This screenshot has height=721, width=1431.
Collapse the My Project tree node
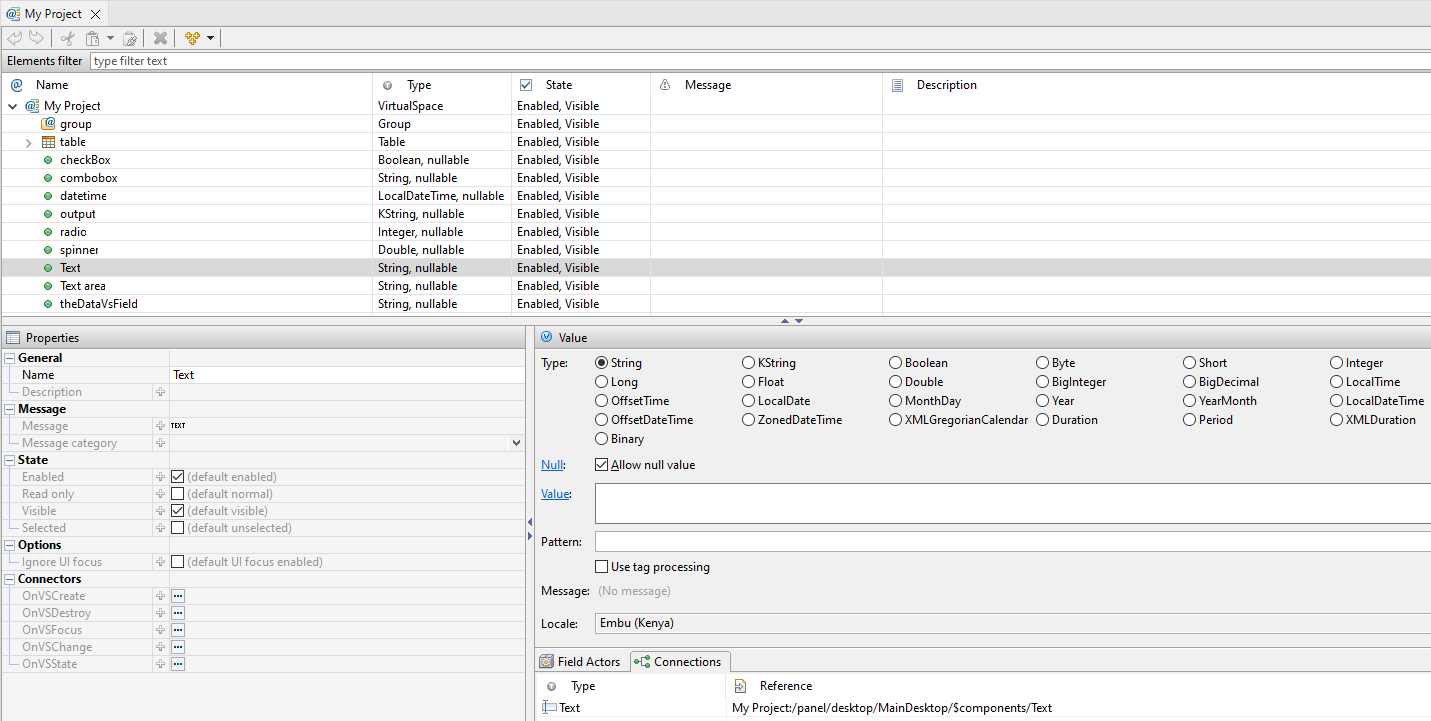[13, 106]
